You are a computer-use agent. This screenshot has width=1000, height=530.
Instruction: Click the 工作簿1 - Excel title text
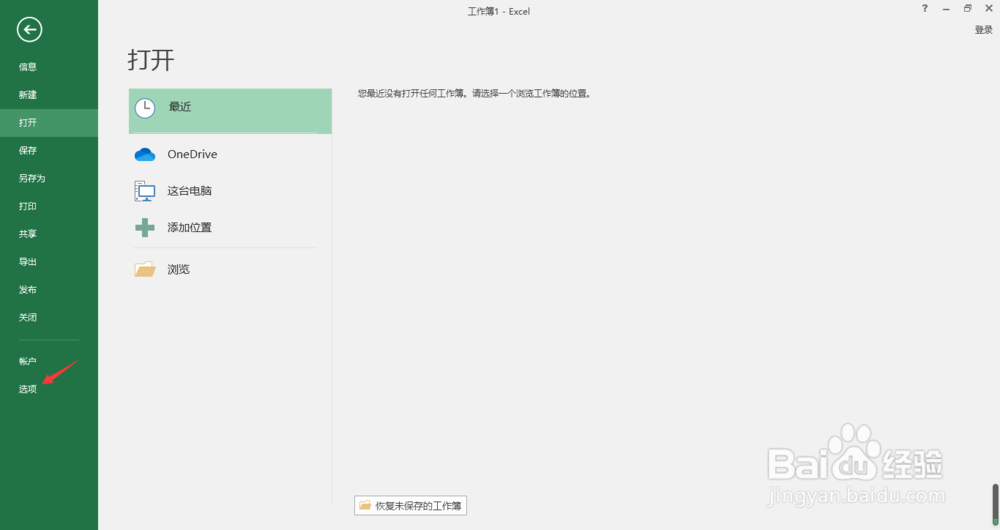pyautogui.click(x=499, y=11)
